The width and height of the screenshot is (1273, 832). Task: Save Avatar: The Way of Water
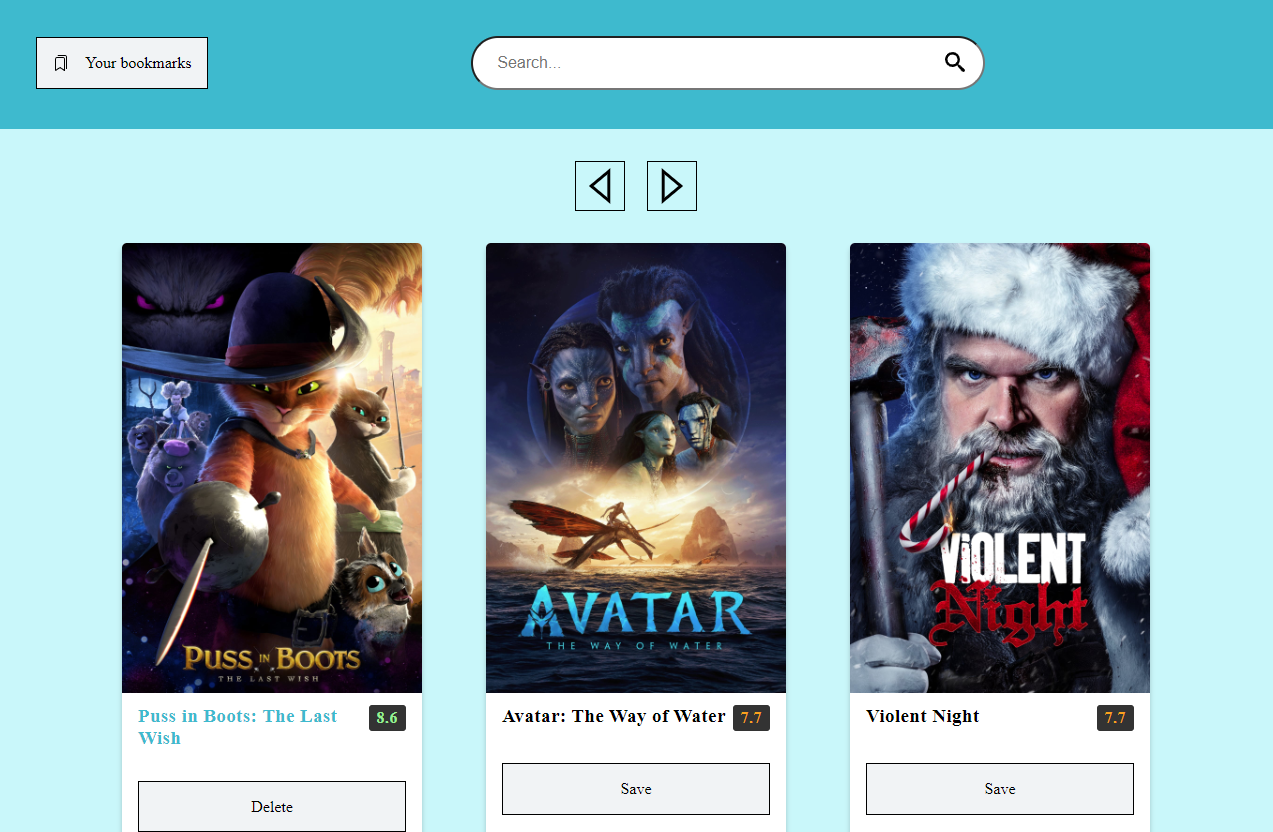point(636,789)
